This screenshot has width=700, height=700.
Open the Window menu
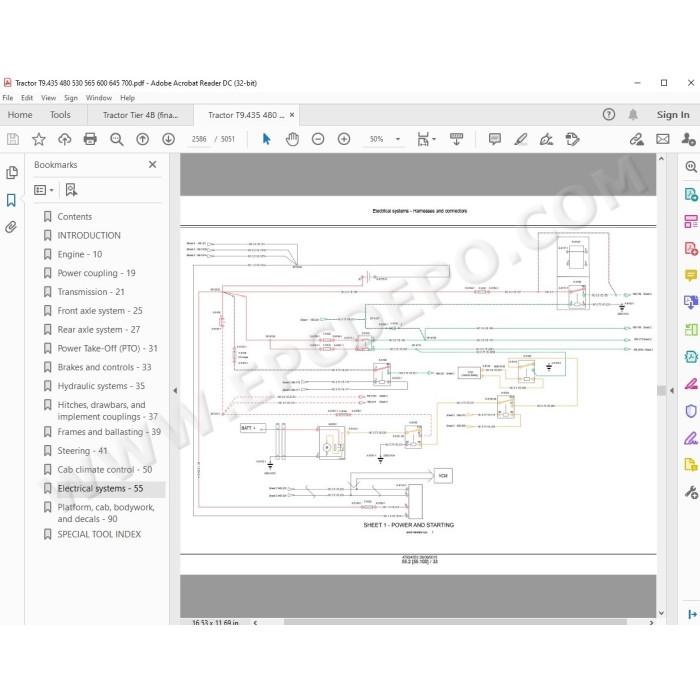(99, 98)
